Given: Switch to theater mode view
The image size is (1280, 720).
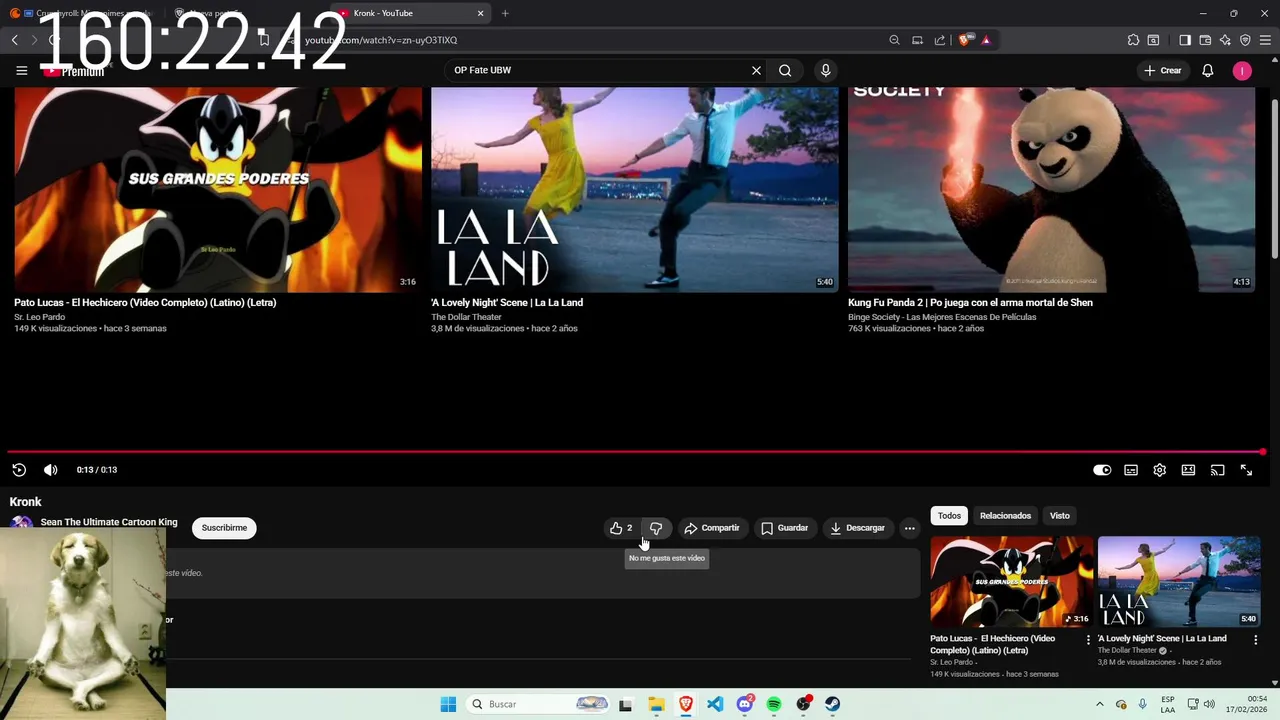Looking at the screenshot, I should click(1188, 470).
